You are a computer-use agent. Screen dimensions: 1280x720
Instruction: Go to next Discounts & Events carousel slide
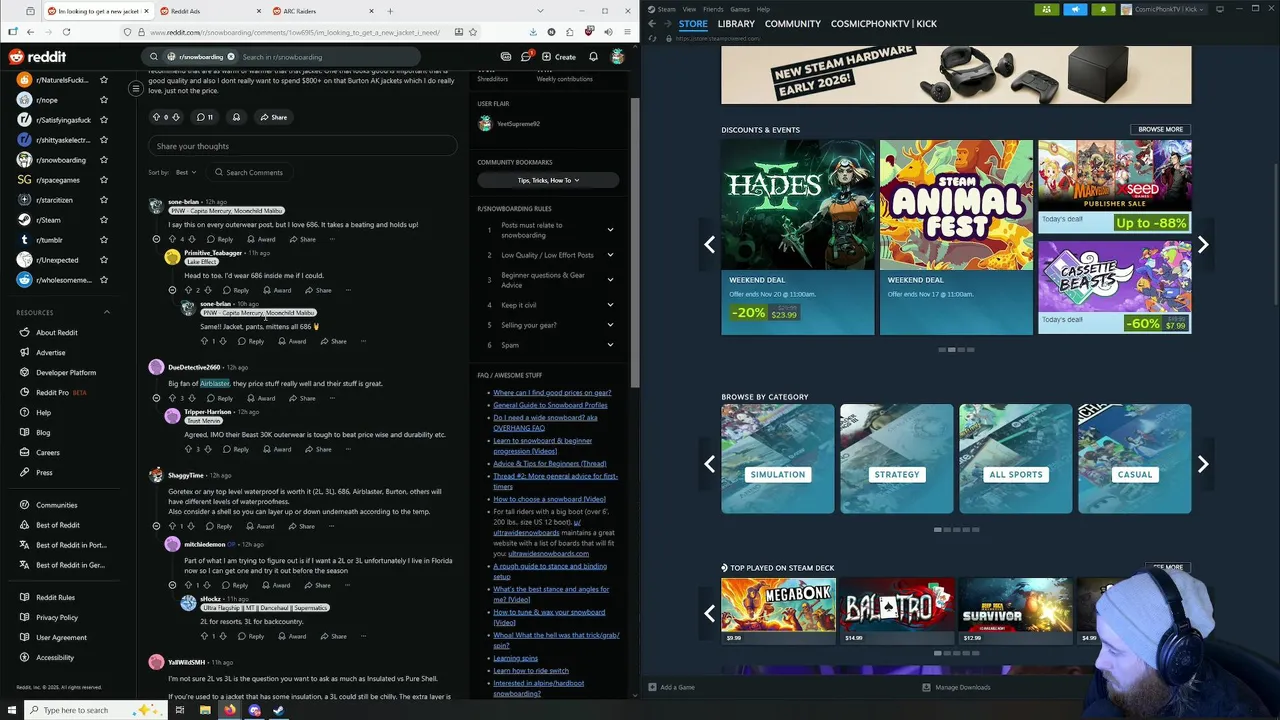pos(1203,244)
